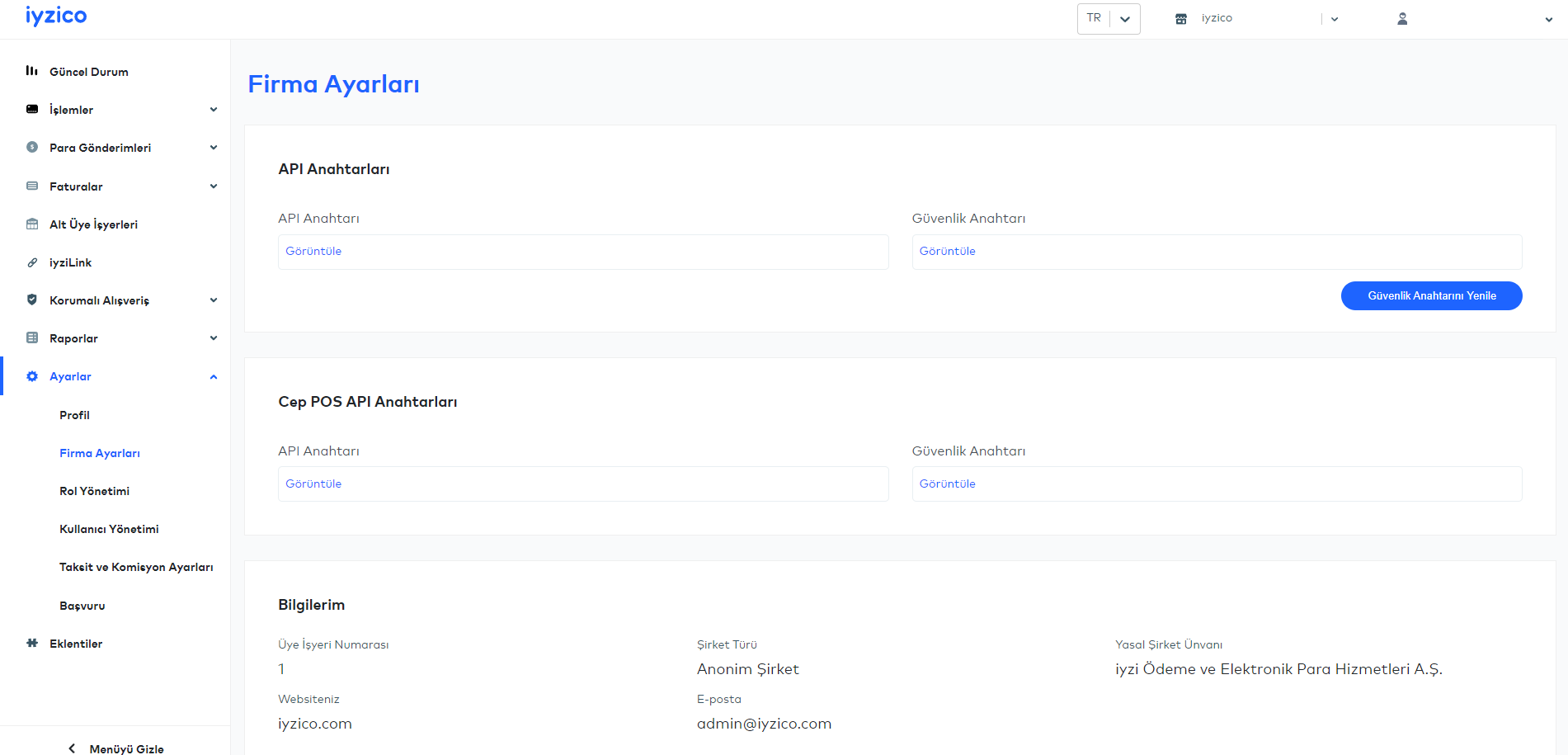Viewport: 1568px width, 755px height.
Task: Click the Raporlar report icon
Action: pos(32,337)
